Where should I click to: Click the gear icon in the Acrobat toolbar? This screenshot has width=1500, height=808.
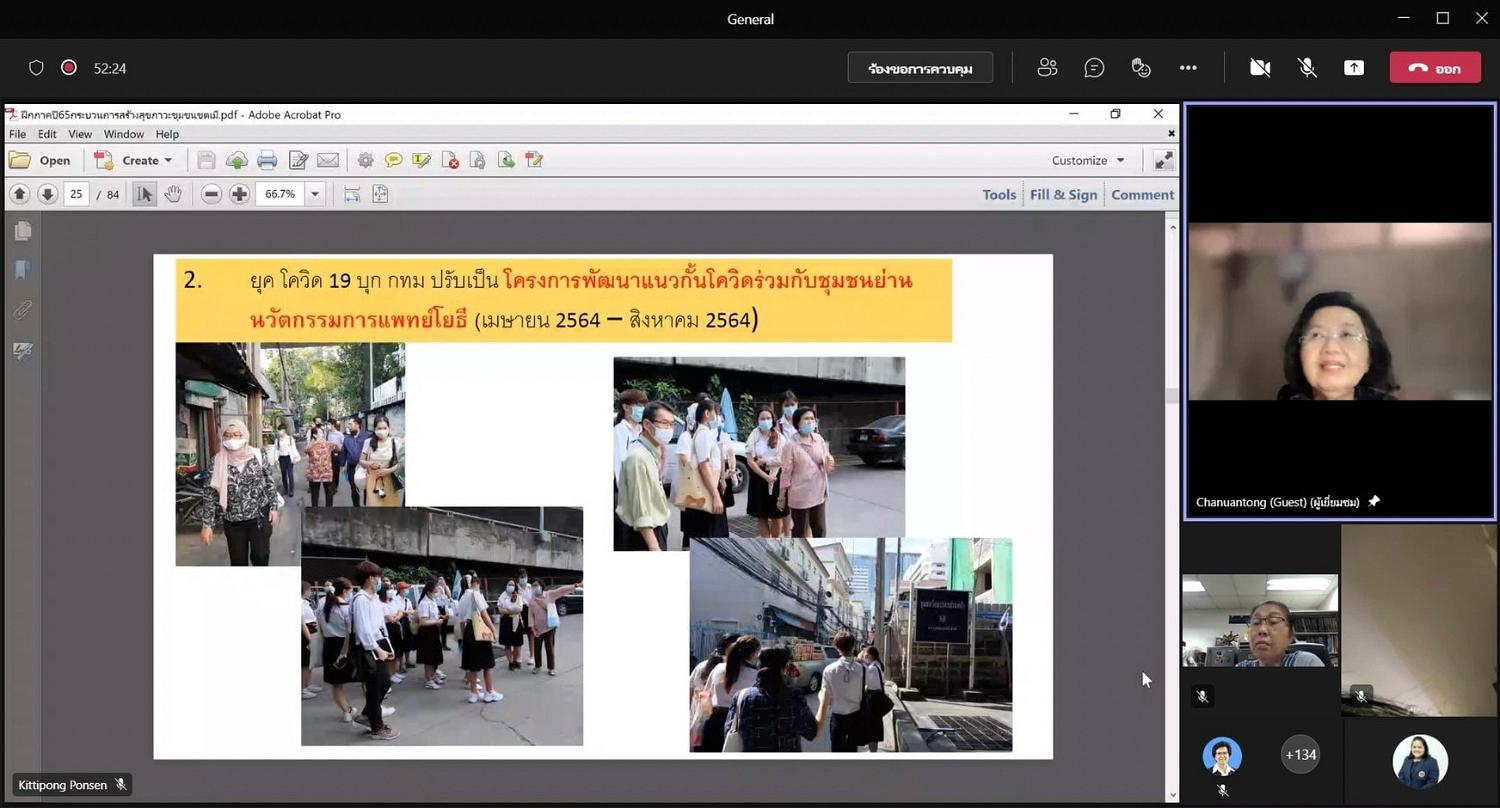coord(366,160)
